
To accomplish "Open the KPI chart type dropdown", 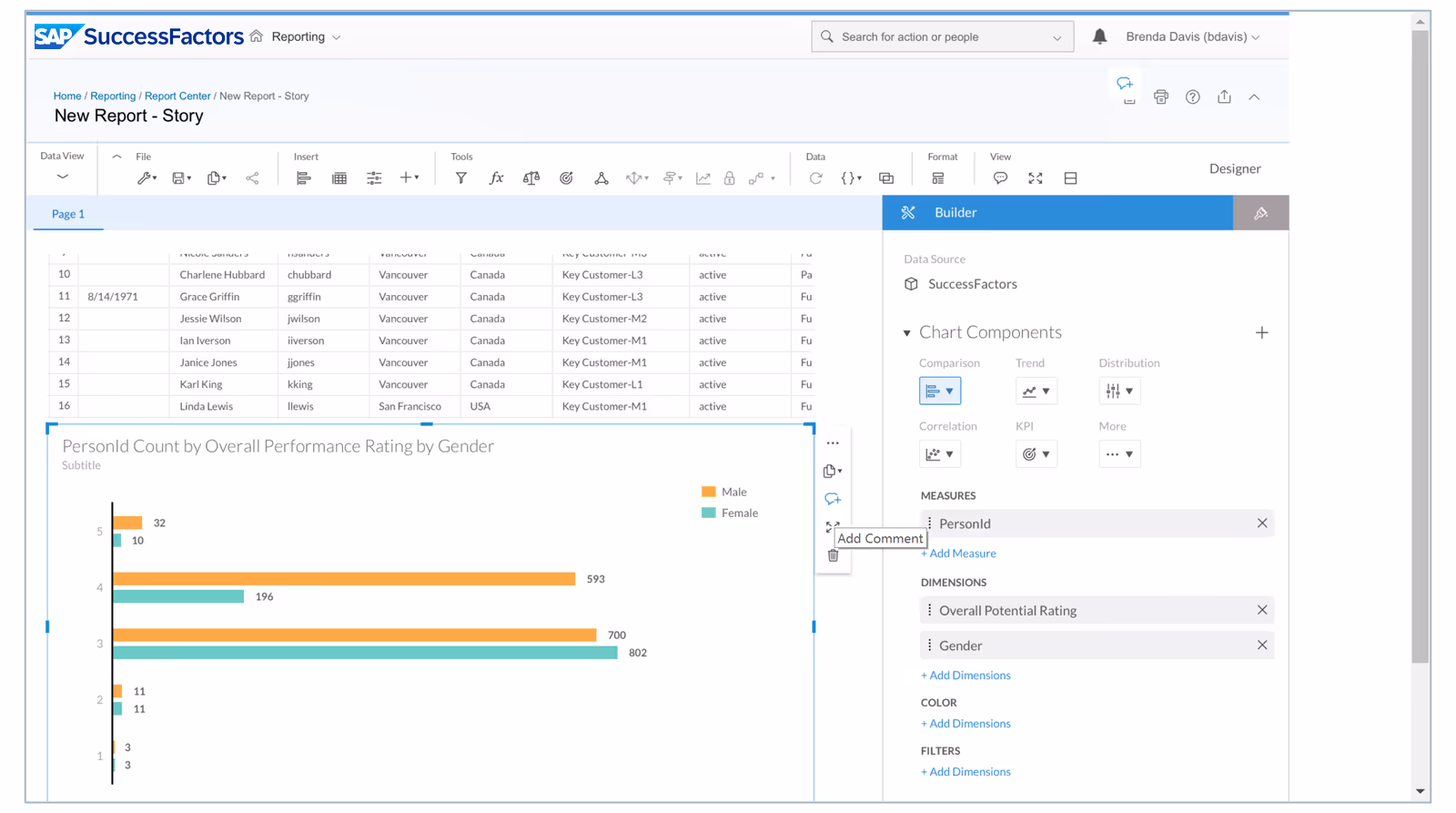I will [1036, 454].
